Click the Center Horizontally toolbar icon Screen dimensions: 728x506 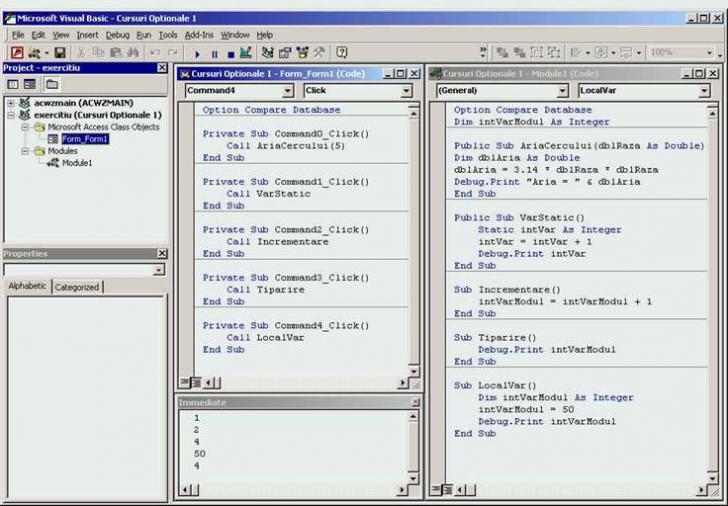coord(601,52)
